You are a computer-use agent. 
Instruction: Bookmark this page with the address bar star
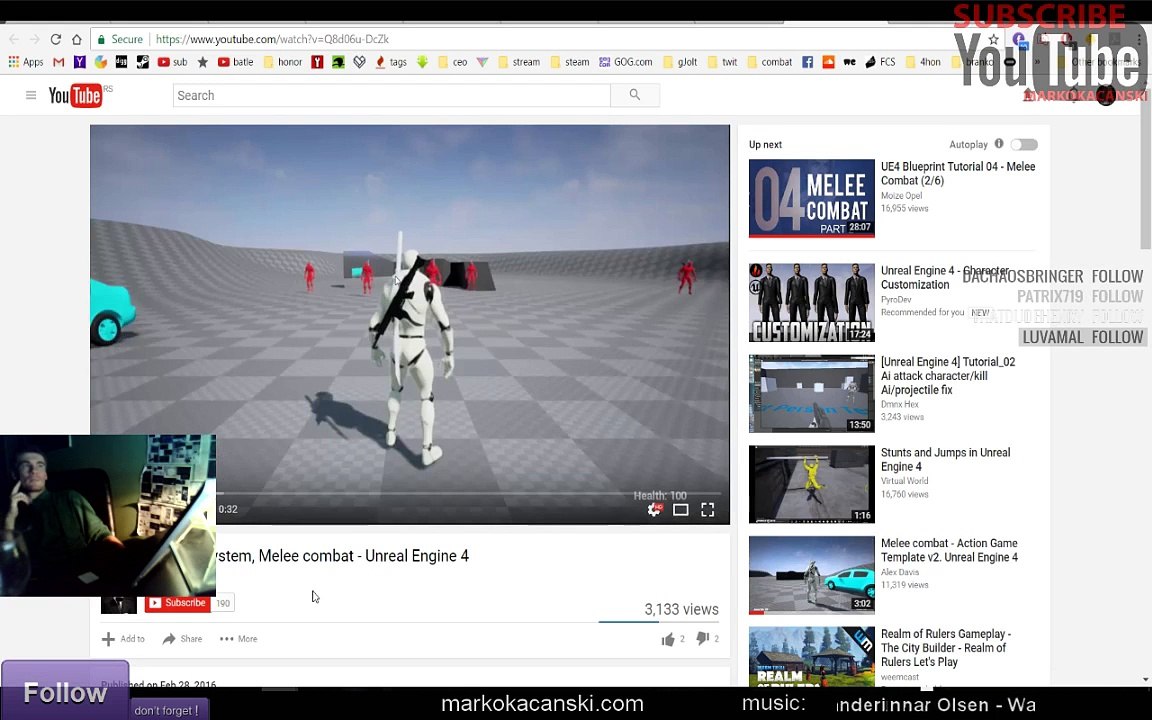(993, 39)
